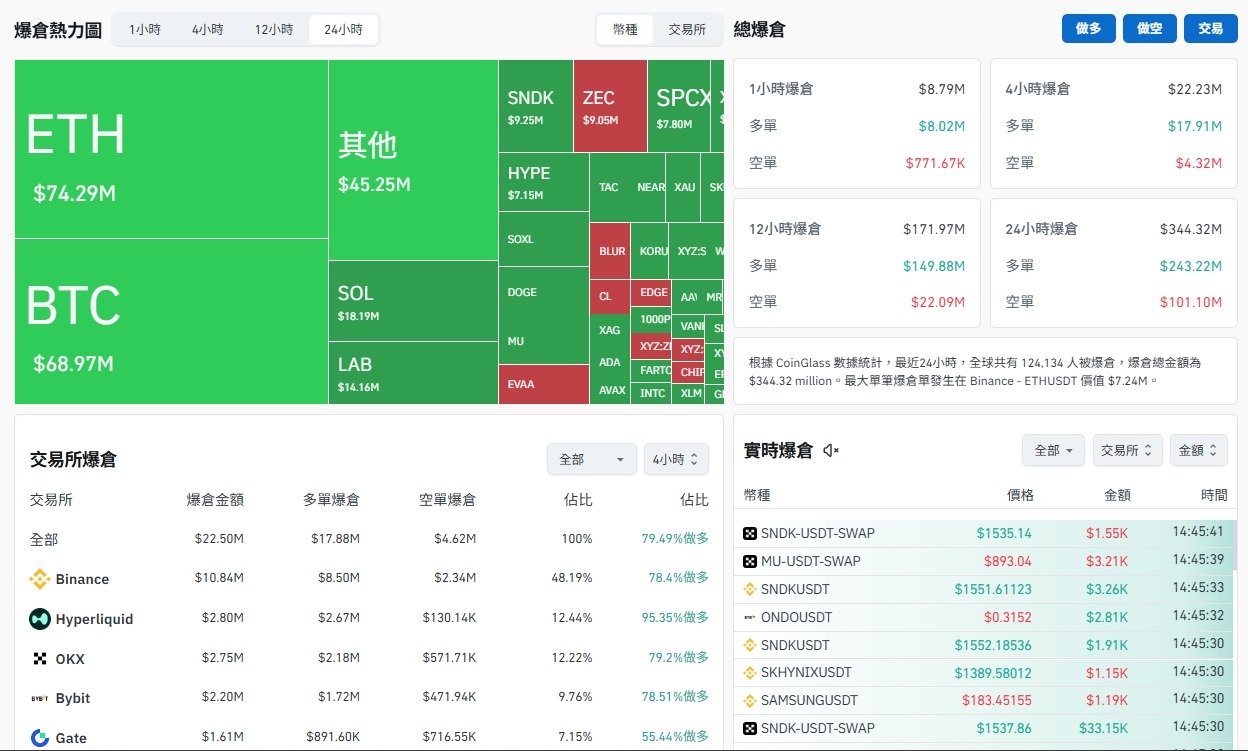Image resolution: width=1248 pixels, height=751 pixels.
Task: Click the Gate logo icon
Action: [40, 738]
